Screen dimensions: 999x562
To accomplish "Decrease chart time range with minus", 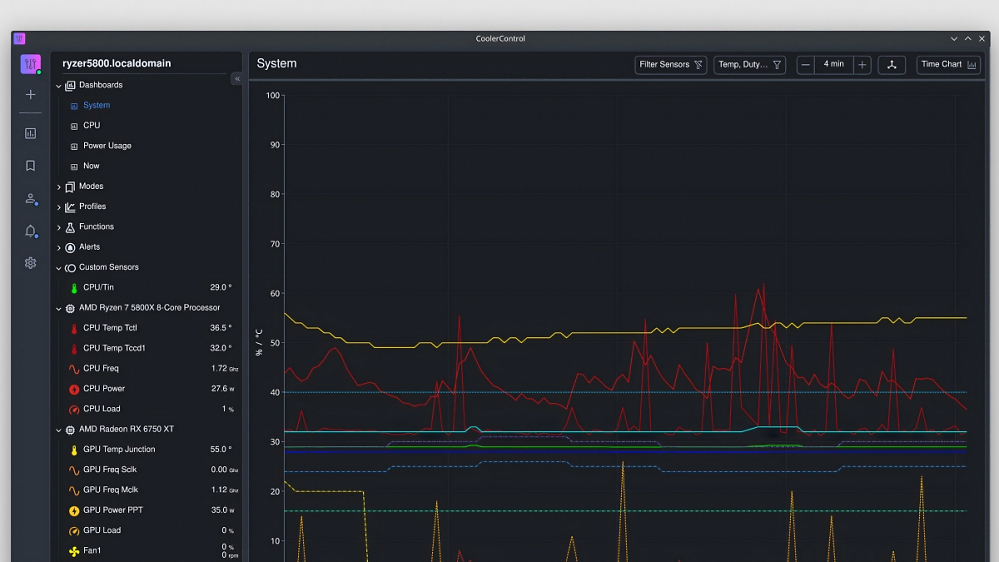I will click(x=805, y=64).
